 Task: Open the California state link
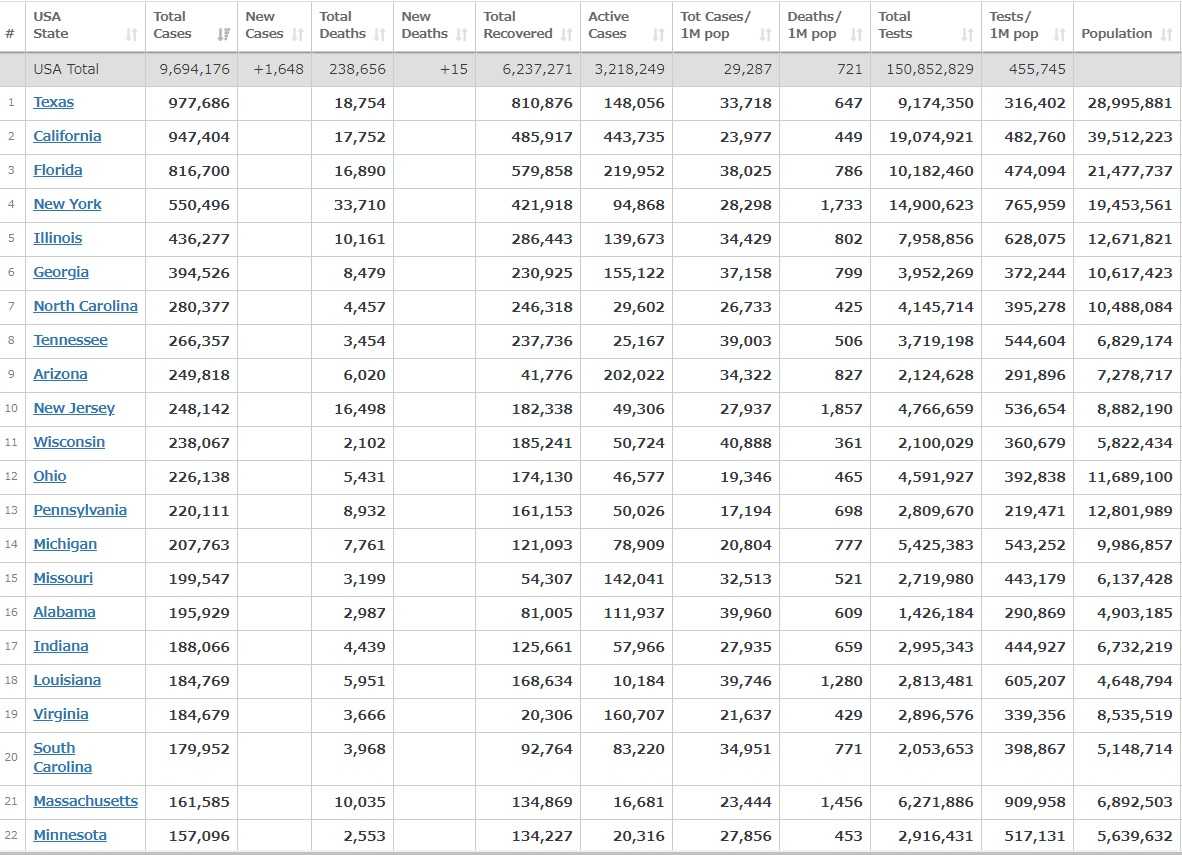tap(67, 136)
